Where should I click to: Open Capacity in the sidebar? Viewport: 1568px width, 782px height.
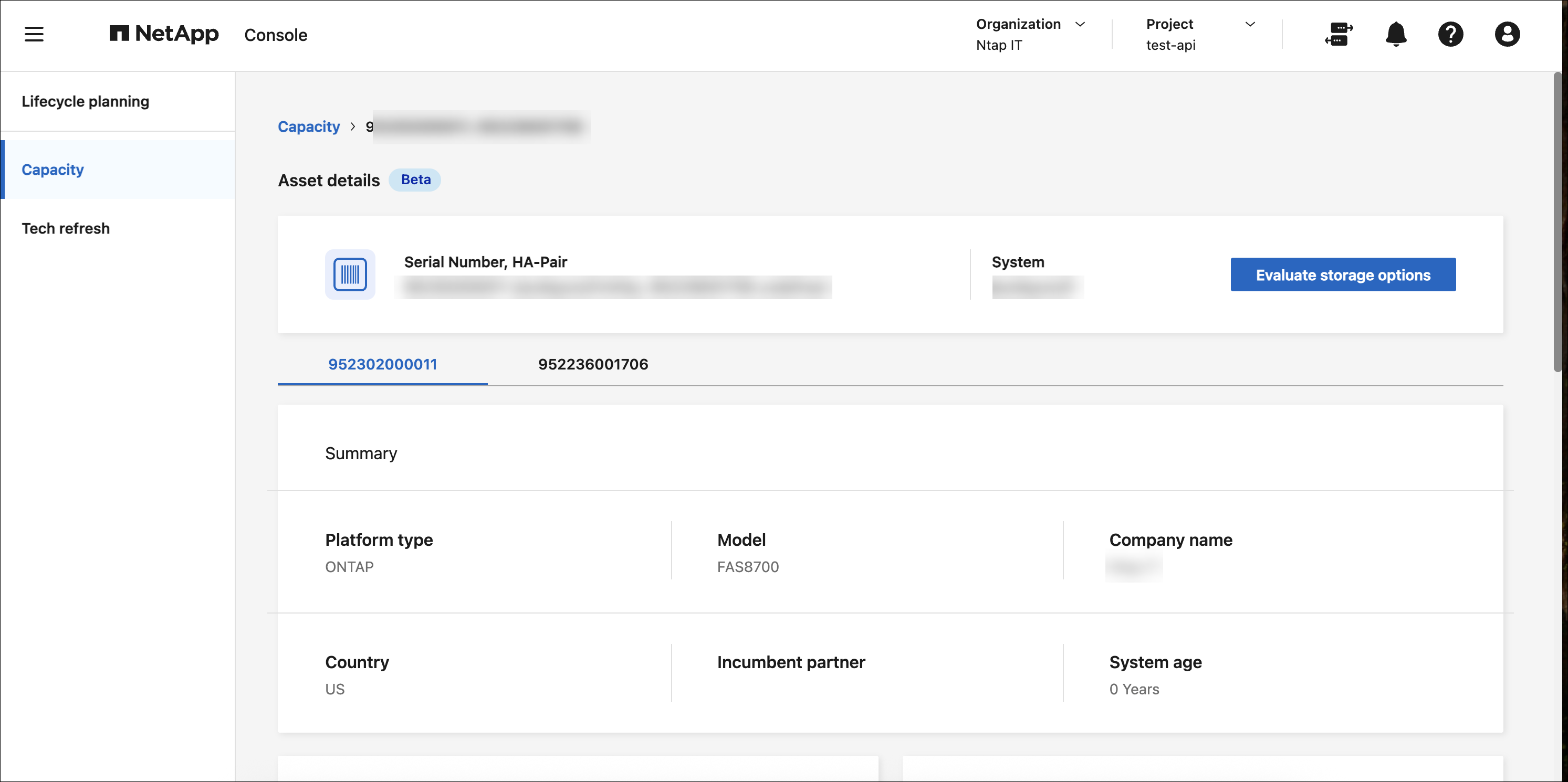(53, 170)
